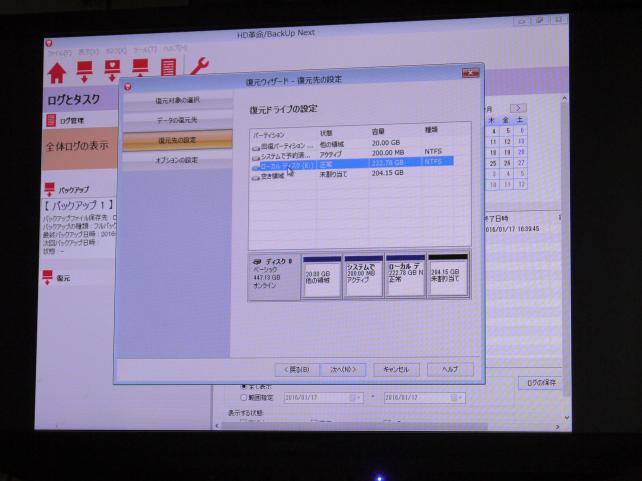
Task: Click the restore wizard dialog shield icon
Action: point(128,86)
